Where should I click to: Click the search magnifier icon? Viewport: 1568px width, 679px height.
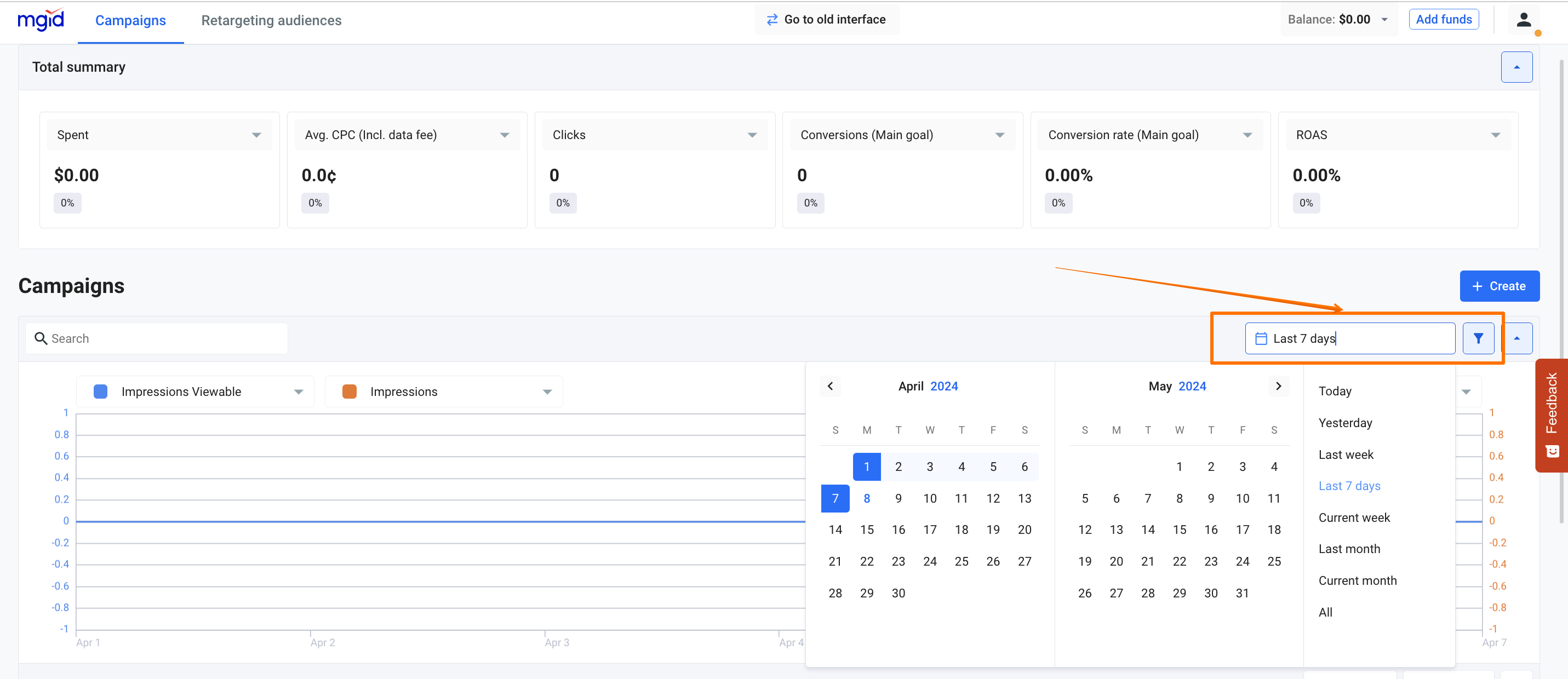[x=41, y=338]
